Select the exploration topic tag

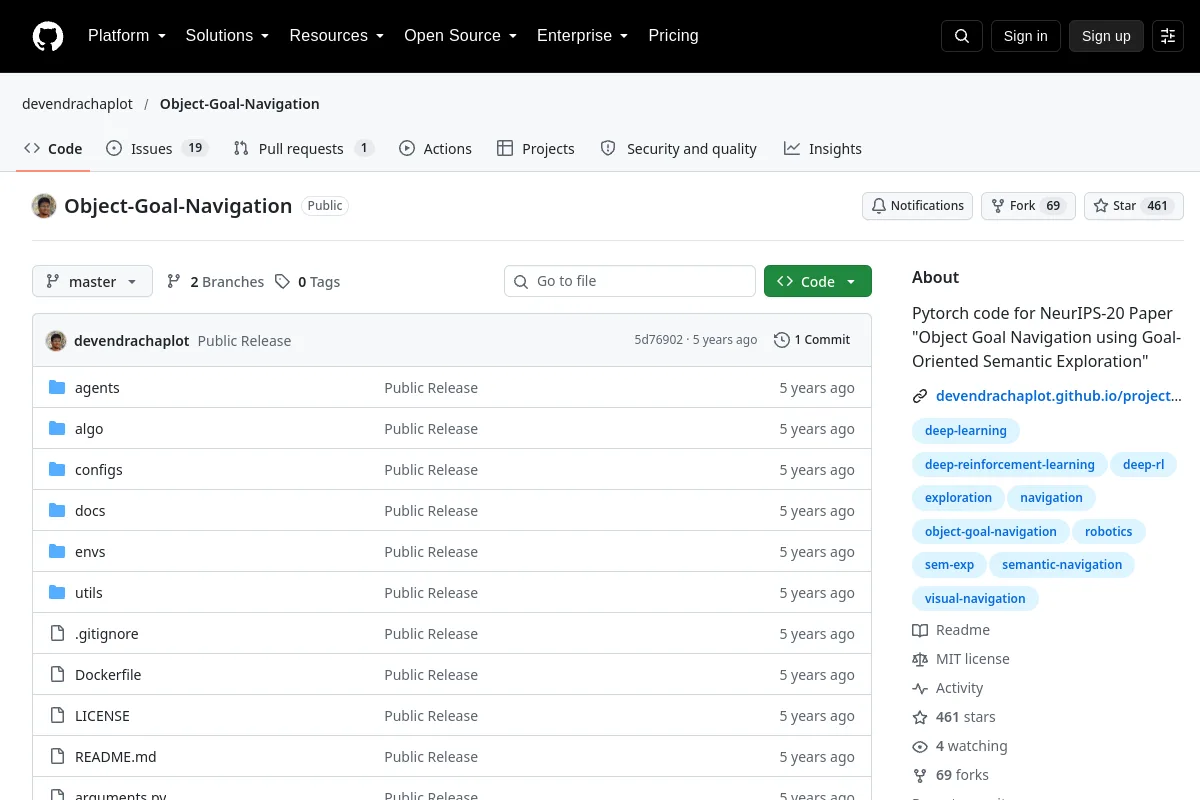point(958,498)
